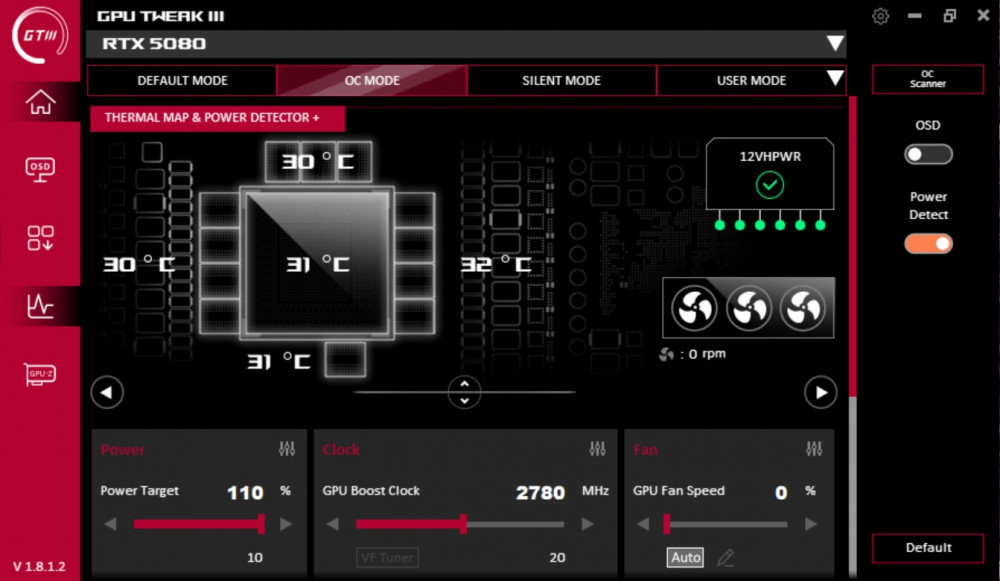Image resolution: width=1000 pixels, height=581 pixels.
Task: Decrease Power Target with left arrow
Action: pyautogui.click(x=110, y=524)
